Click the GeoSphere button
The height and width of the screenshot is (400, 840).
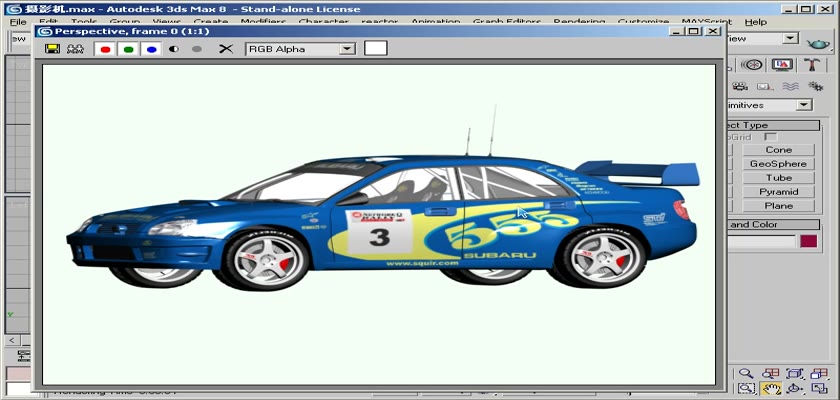778,164
